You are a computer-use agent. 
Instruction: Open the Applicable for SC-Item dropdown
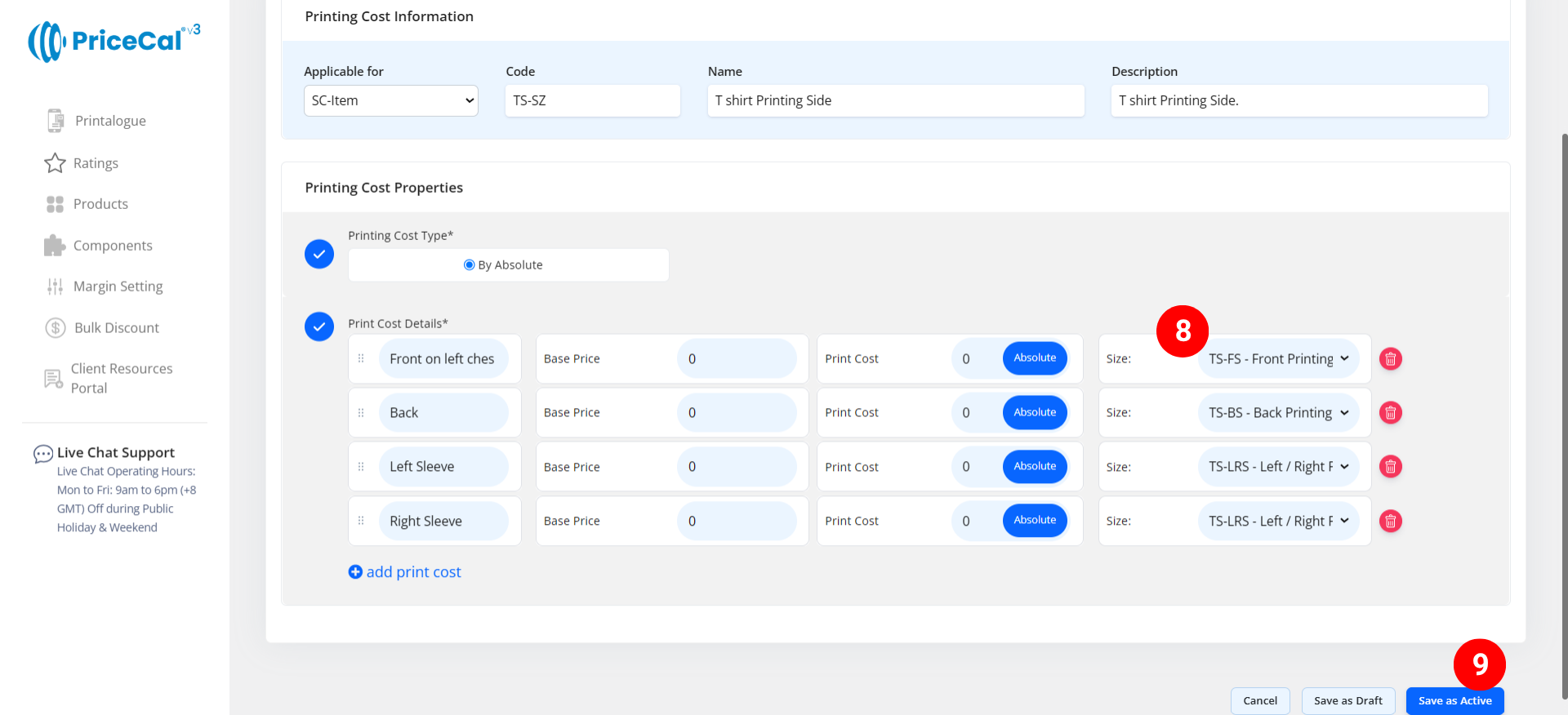[390, 101]
